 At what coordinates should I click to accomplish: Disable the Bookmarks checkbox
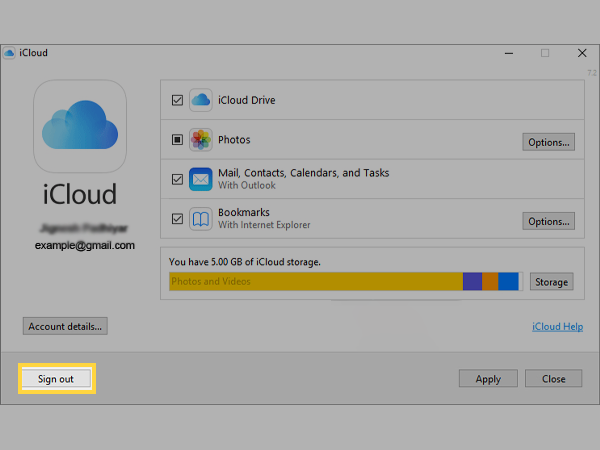click(x=177, y=219)
